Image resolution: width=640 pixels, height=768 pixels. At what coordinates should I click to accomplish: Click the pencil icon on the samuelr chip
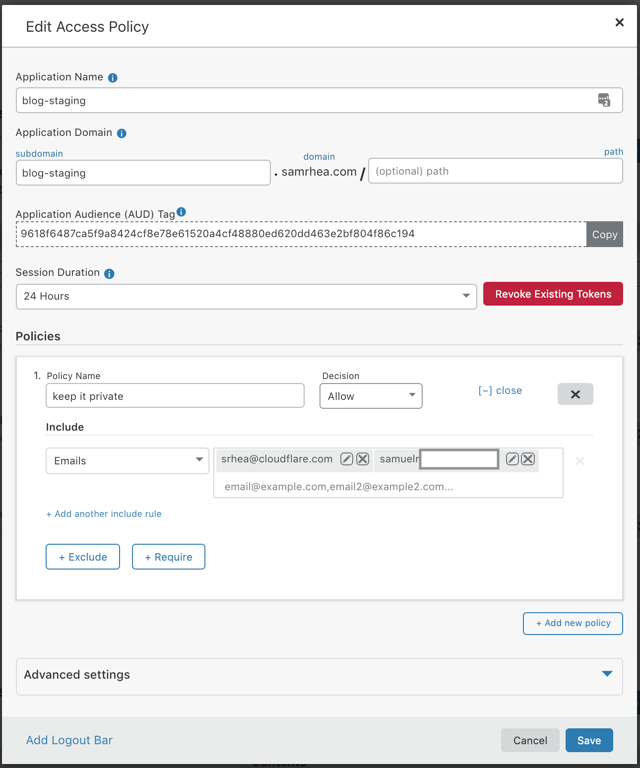512,459
